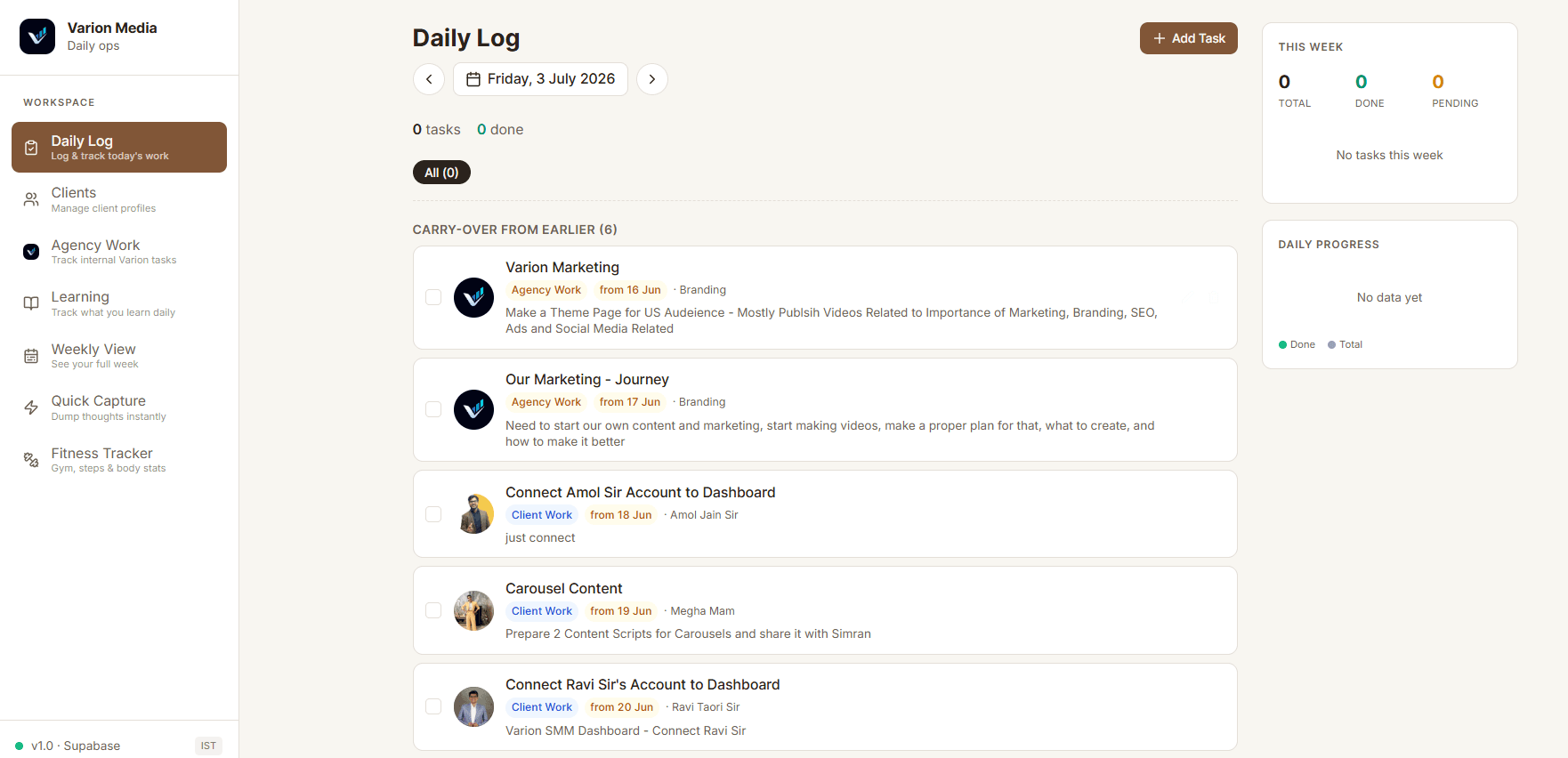Viewport: 1568px width, 758px height.
Task: Click IST timezone badge
Action: pos(208,746)
